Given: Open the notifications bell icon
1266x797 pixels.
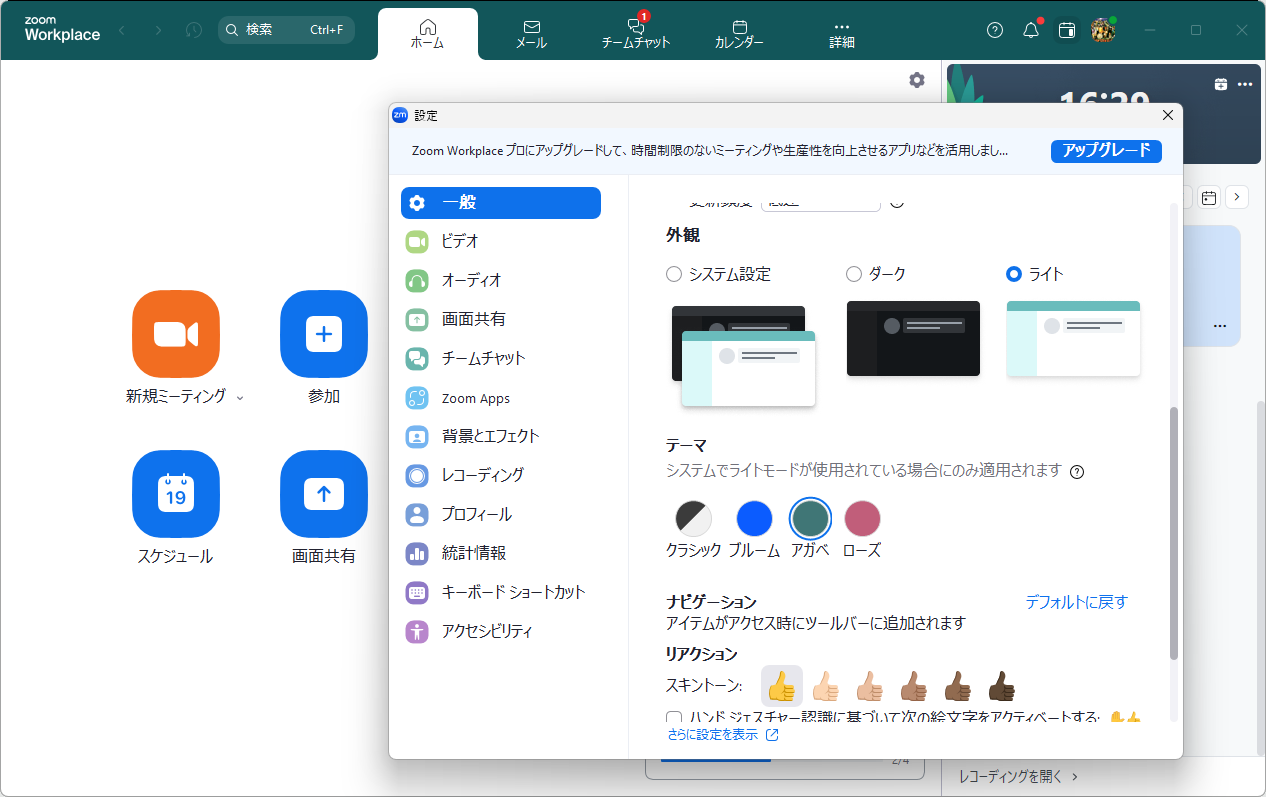Looking at the screenshot, I should click(x=1030, y=30).
